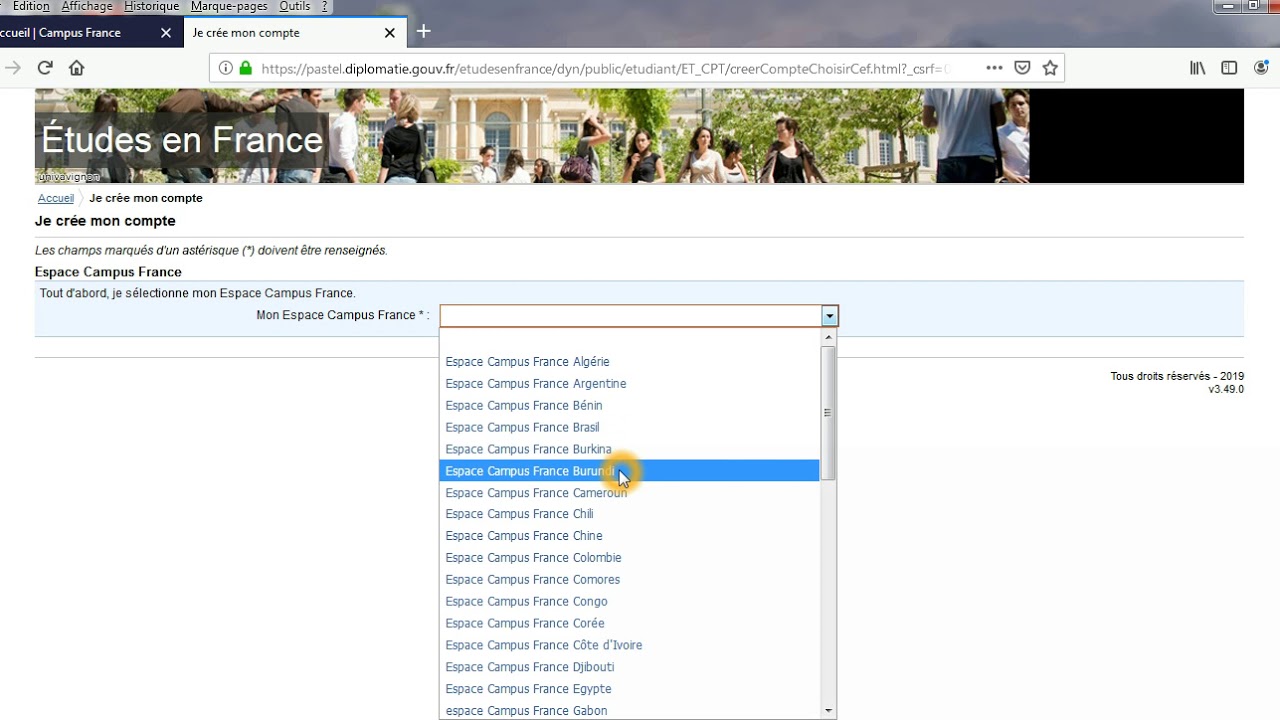Choose Espace Campus France Djibouti option

pyautogui.click(x=629, y=667)
